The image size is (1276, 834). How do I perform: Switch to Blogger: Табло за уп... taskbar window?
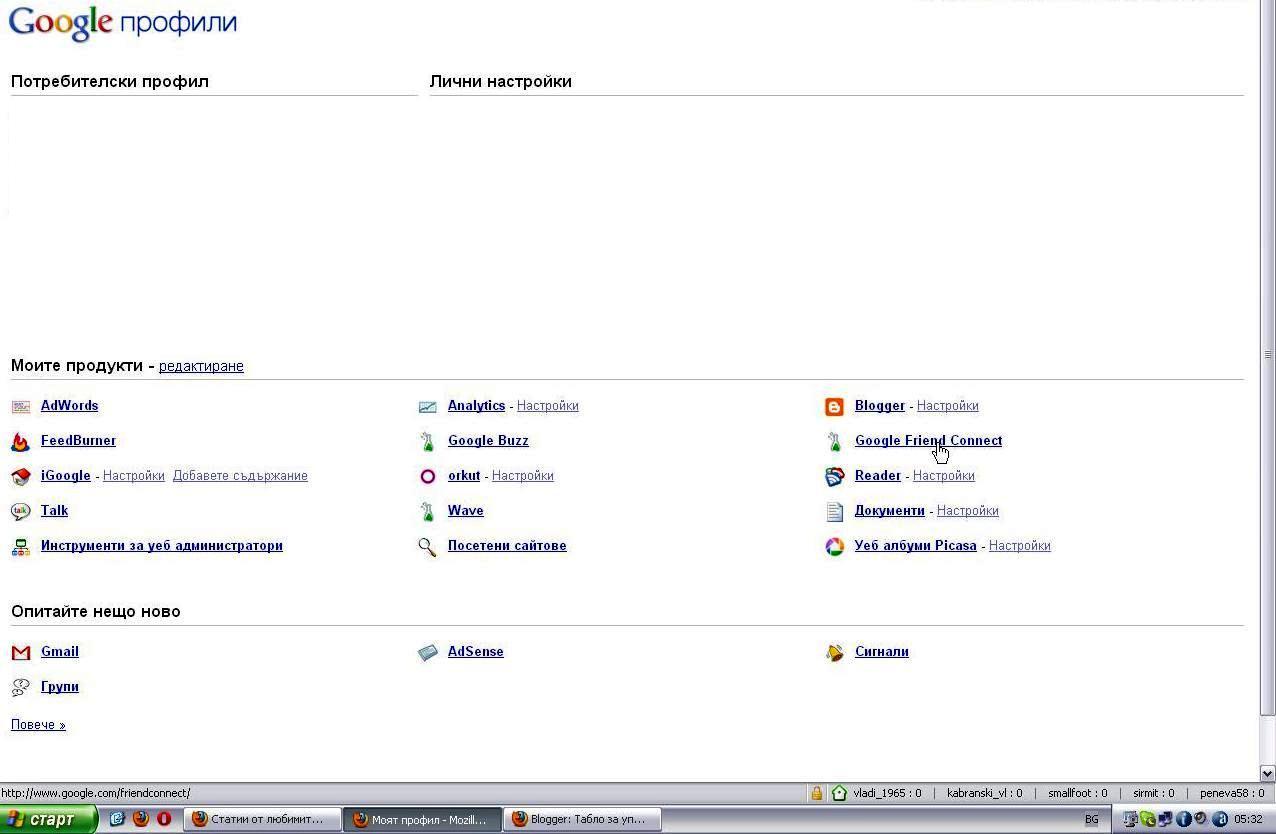[x=582, y=819]
